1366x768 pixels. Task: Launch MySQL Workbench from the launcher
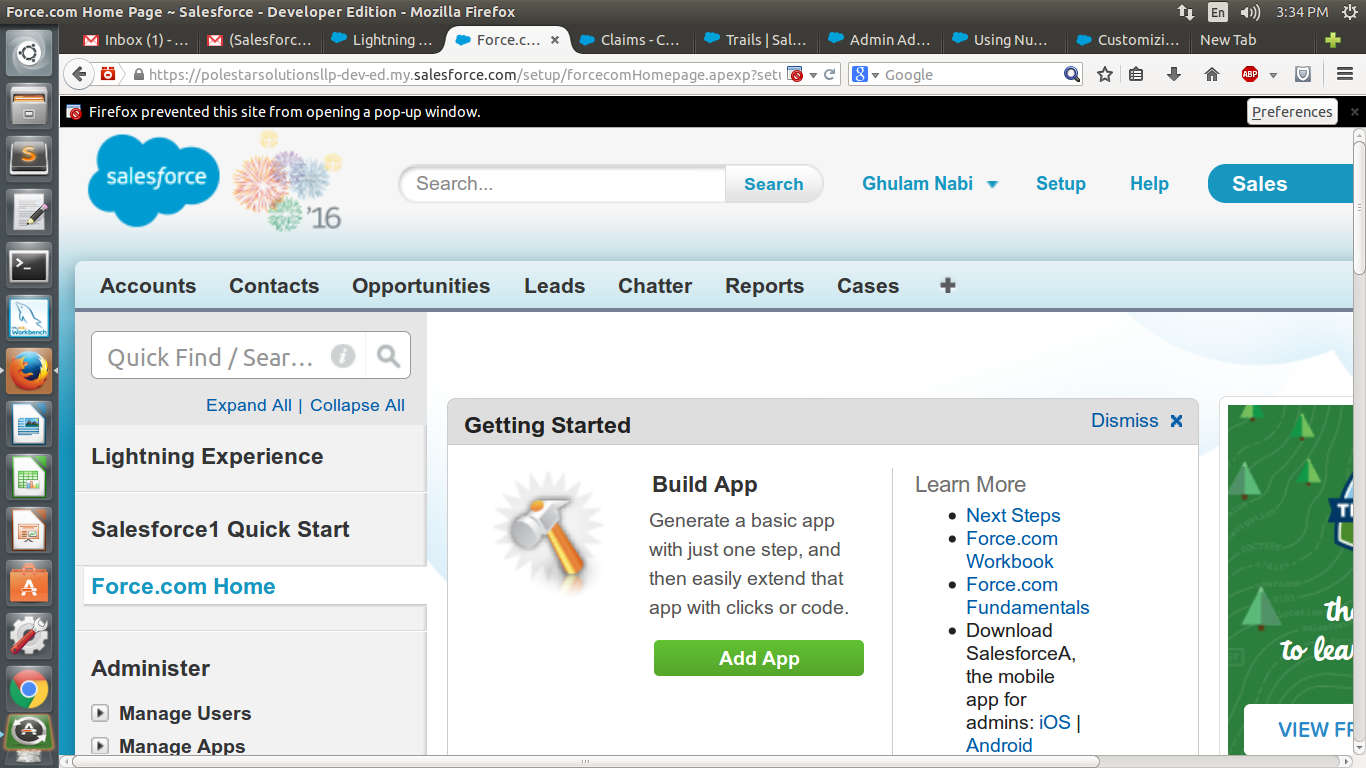pyautogui.click(x=29, y=318)
